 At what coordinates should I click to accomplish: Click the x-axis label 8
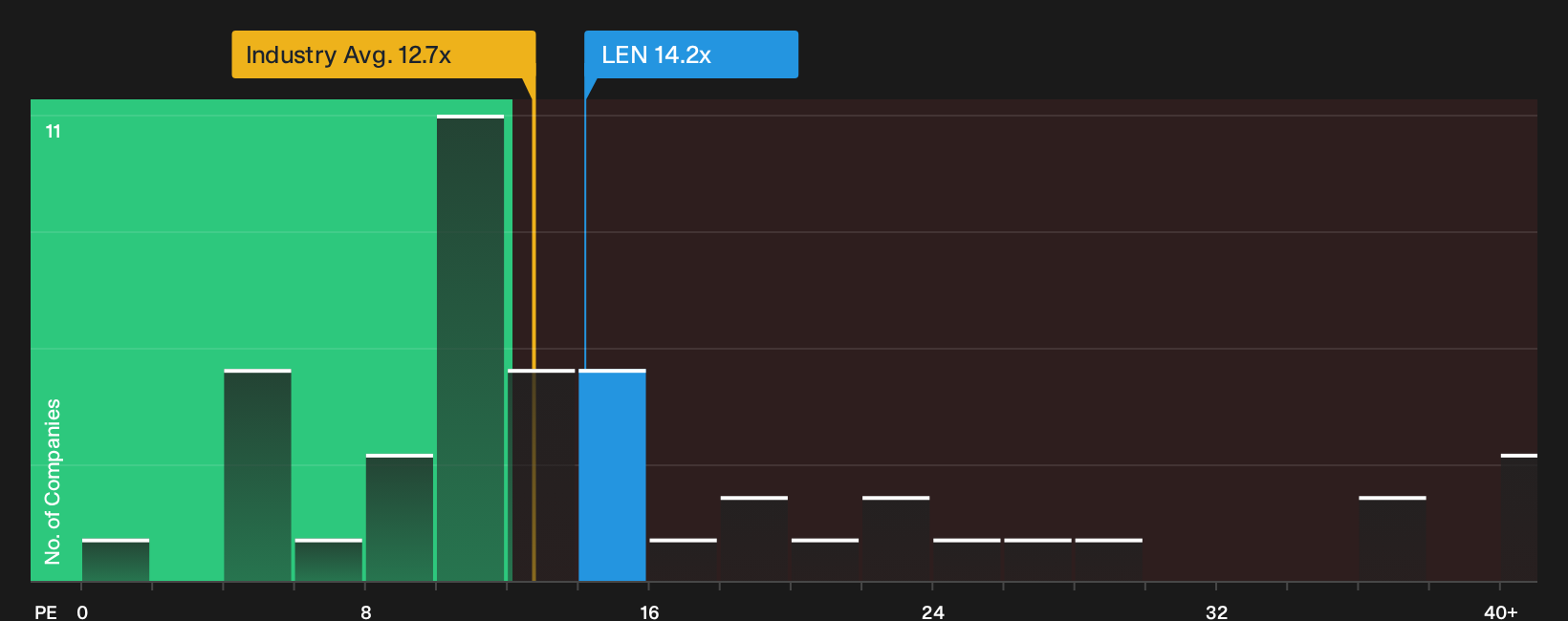[x=366, y=612]
